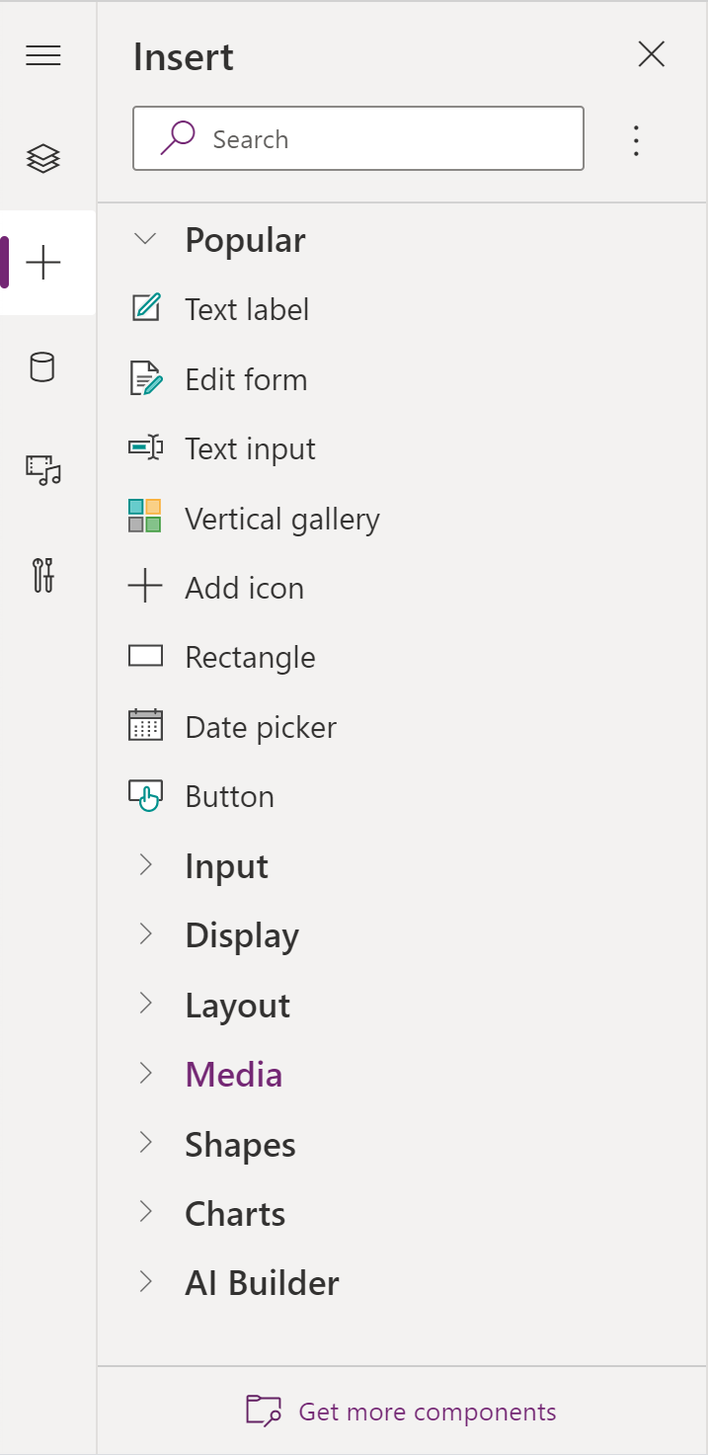
Task: Expand the Shapes category chevron
Action: tap(146, 1142)
